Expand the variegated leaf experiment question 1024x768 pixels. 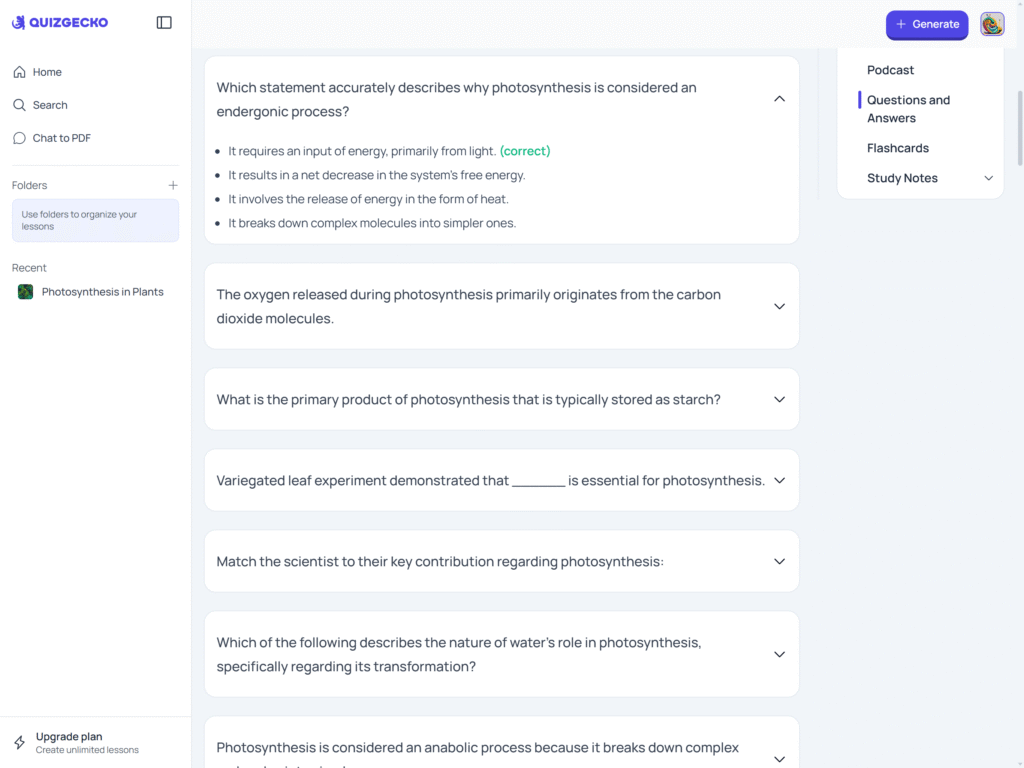coord(779,481)
